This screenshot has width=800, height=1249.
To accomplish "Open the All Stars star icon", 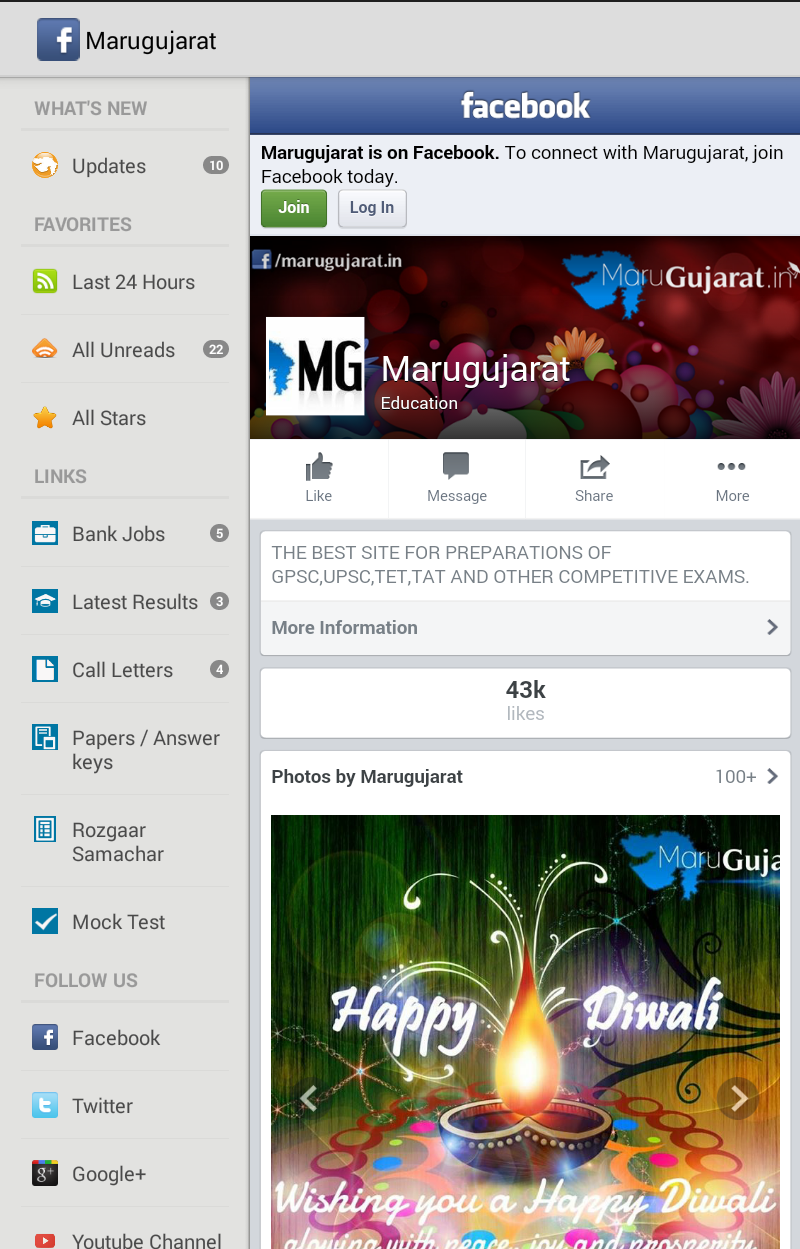I will pos(45,418).
